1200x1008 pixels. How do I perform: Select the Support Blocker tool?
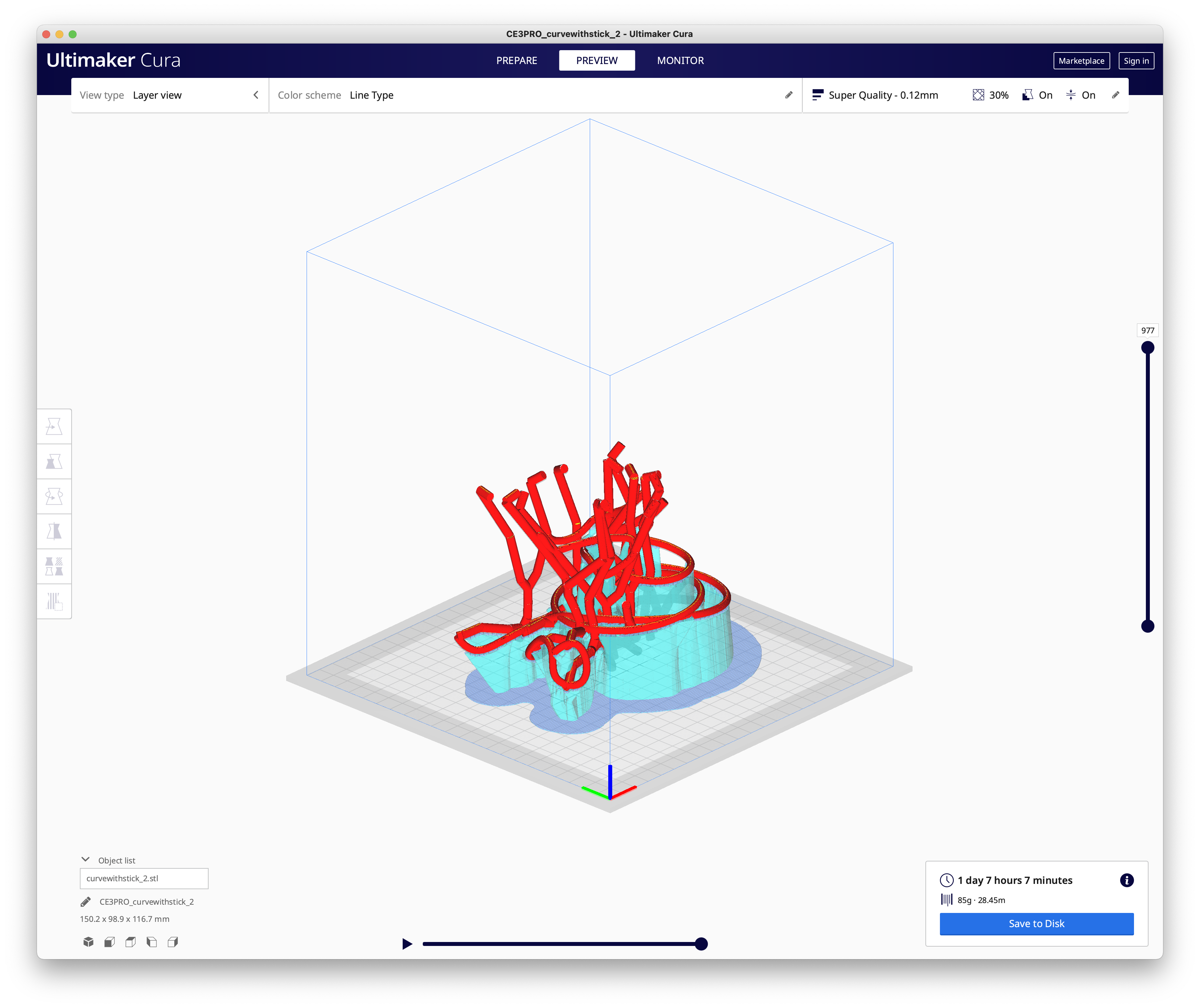coord(54,601)
